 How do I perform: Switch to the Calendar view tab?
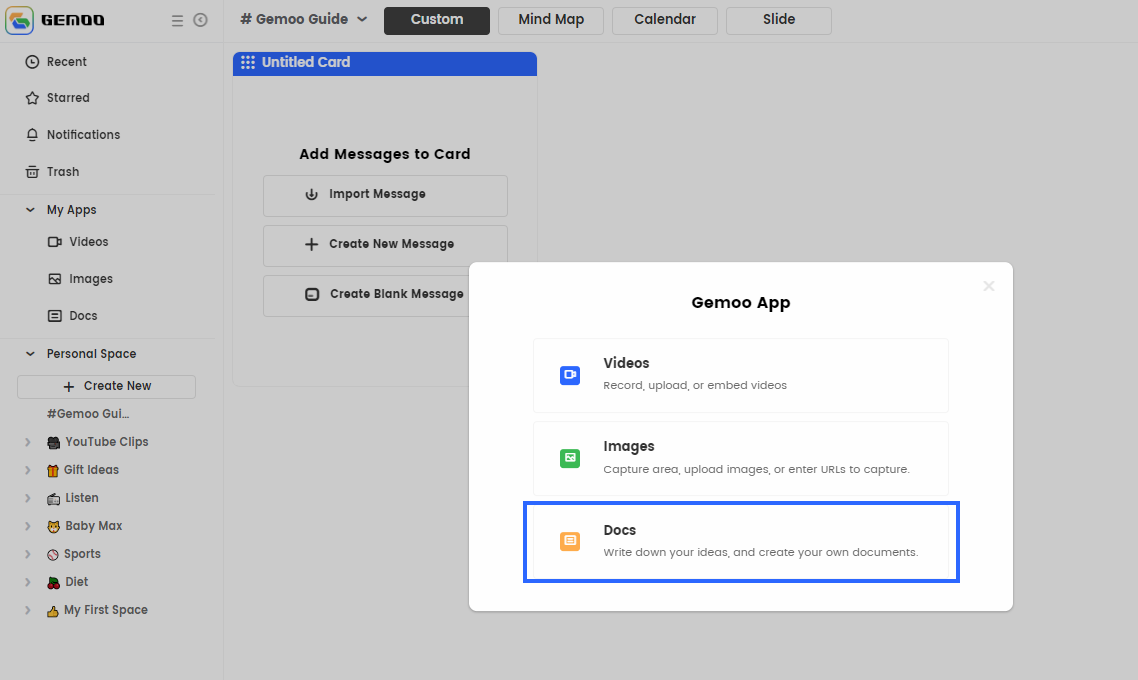coord(665,20)
